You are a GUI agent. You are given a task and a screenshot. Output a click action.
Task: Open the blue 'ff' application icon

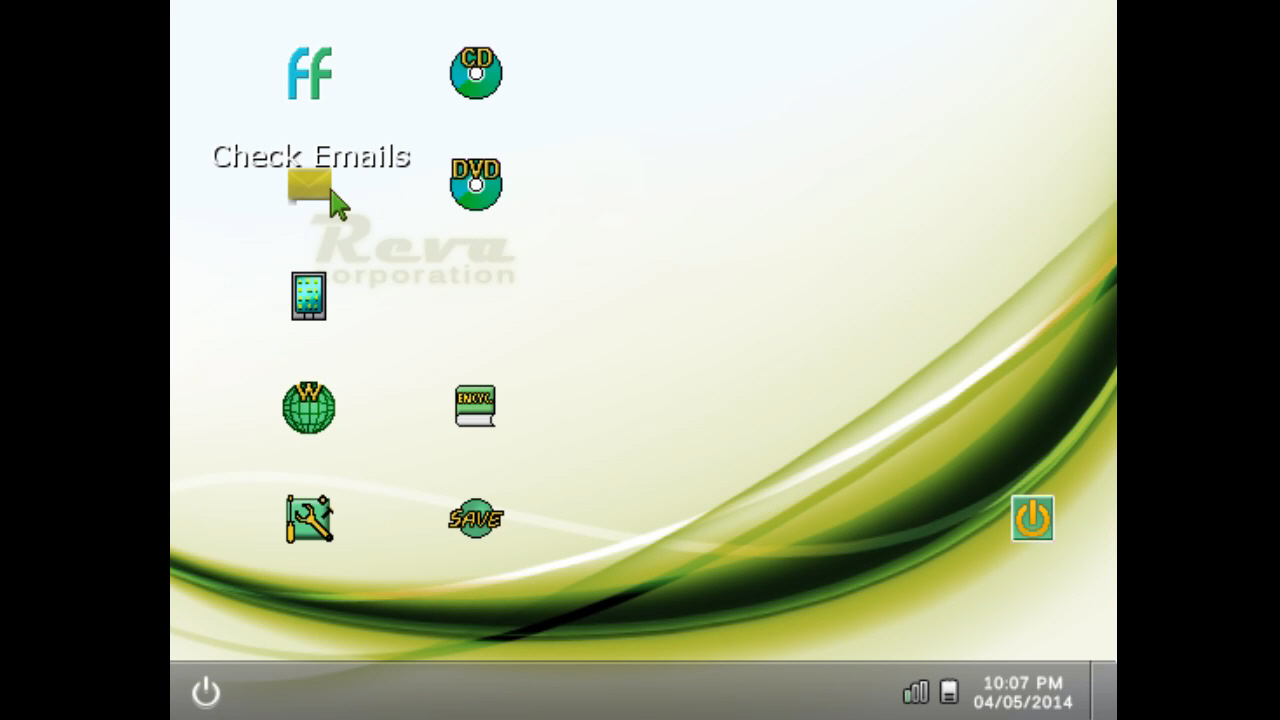309,73
